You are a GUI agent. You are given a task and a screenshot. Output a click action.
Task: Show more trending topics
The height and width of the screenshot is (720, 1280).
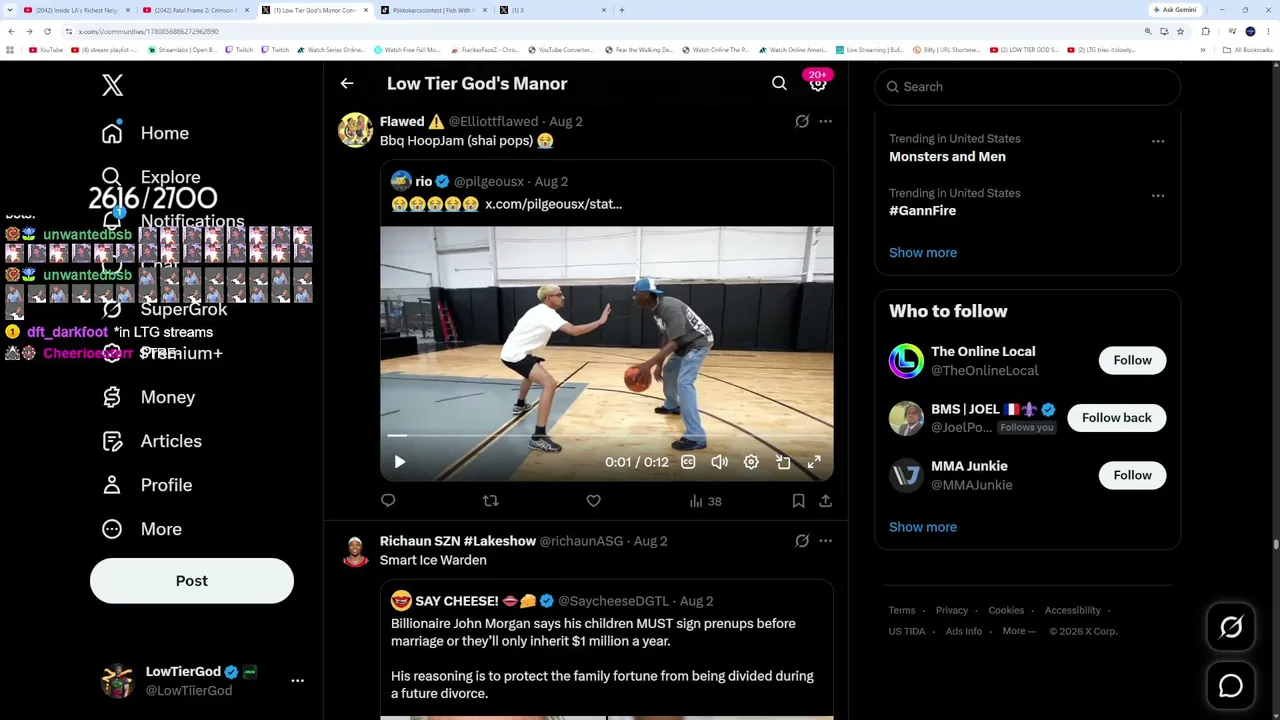coord(923,253)
